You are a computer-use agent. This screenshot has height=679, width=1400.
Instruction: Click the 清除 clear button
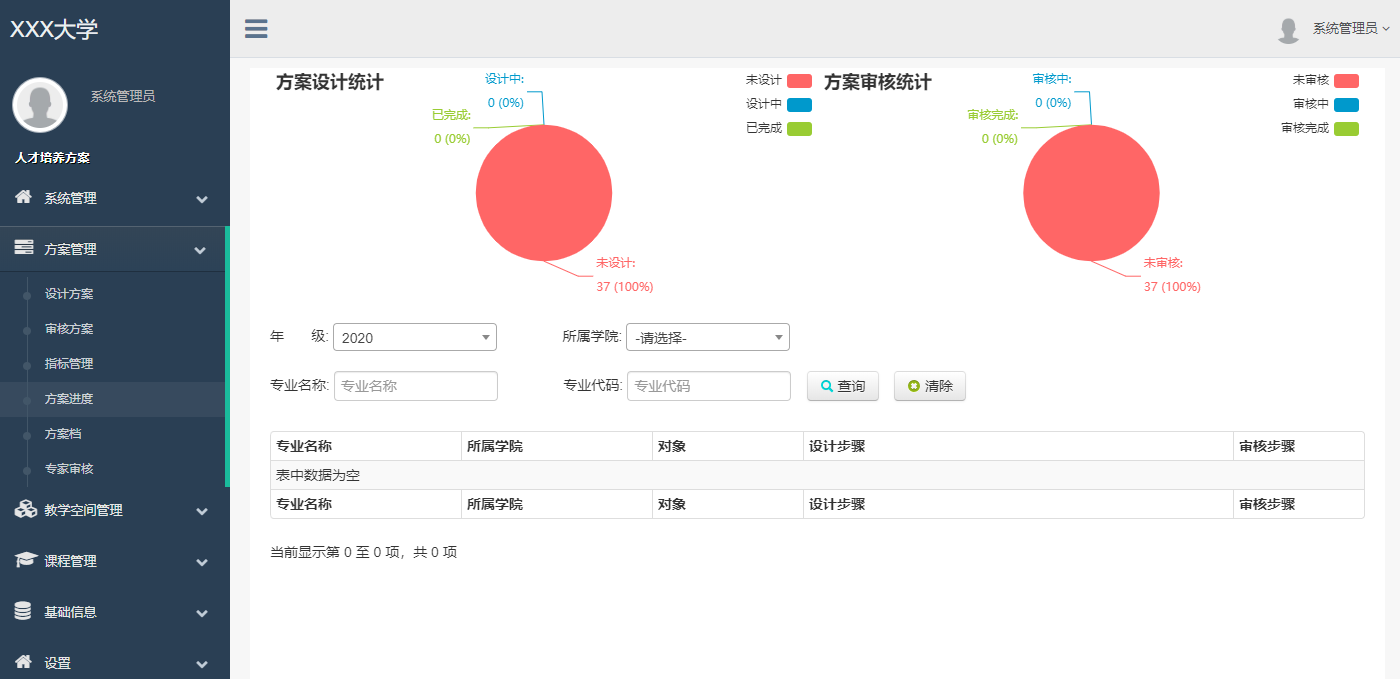930,386
